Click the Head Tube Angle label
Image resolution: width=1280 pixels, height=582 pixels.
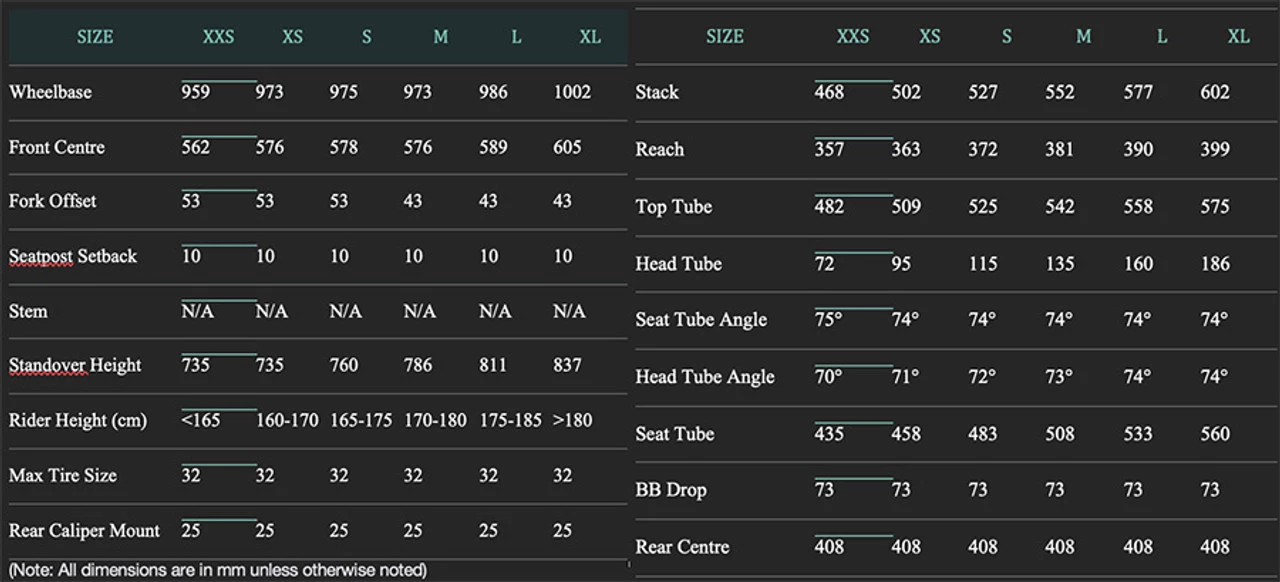click(705, 377)
